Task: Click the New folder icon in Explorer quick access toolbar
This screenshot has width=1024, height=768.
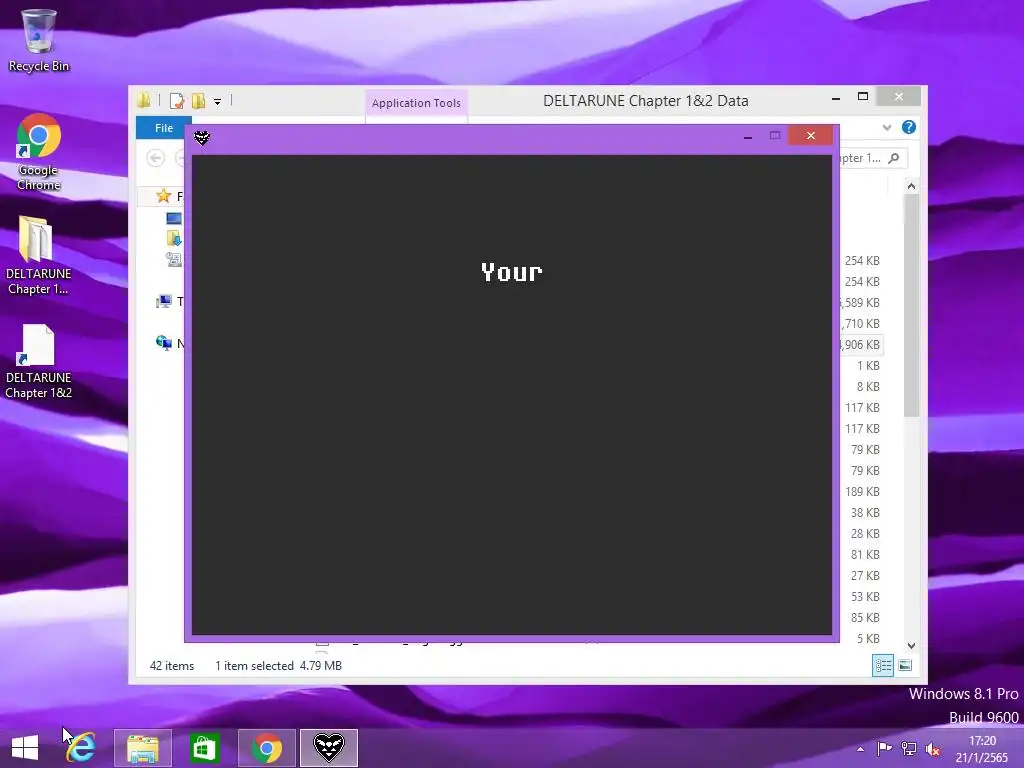Action: point(199,101)
